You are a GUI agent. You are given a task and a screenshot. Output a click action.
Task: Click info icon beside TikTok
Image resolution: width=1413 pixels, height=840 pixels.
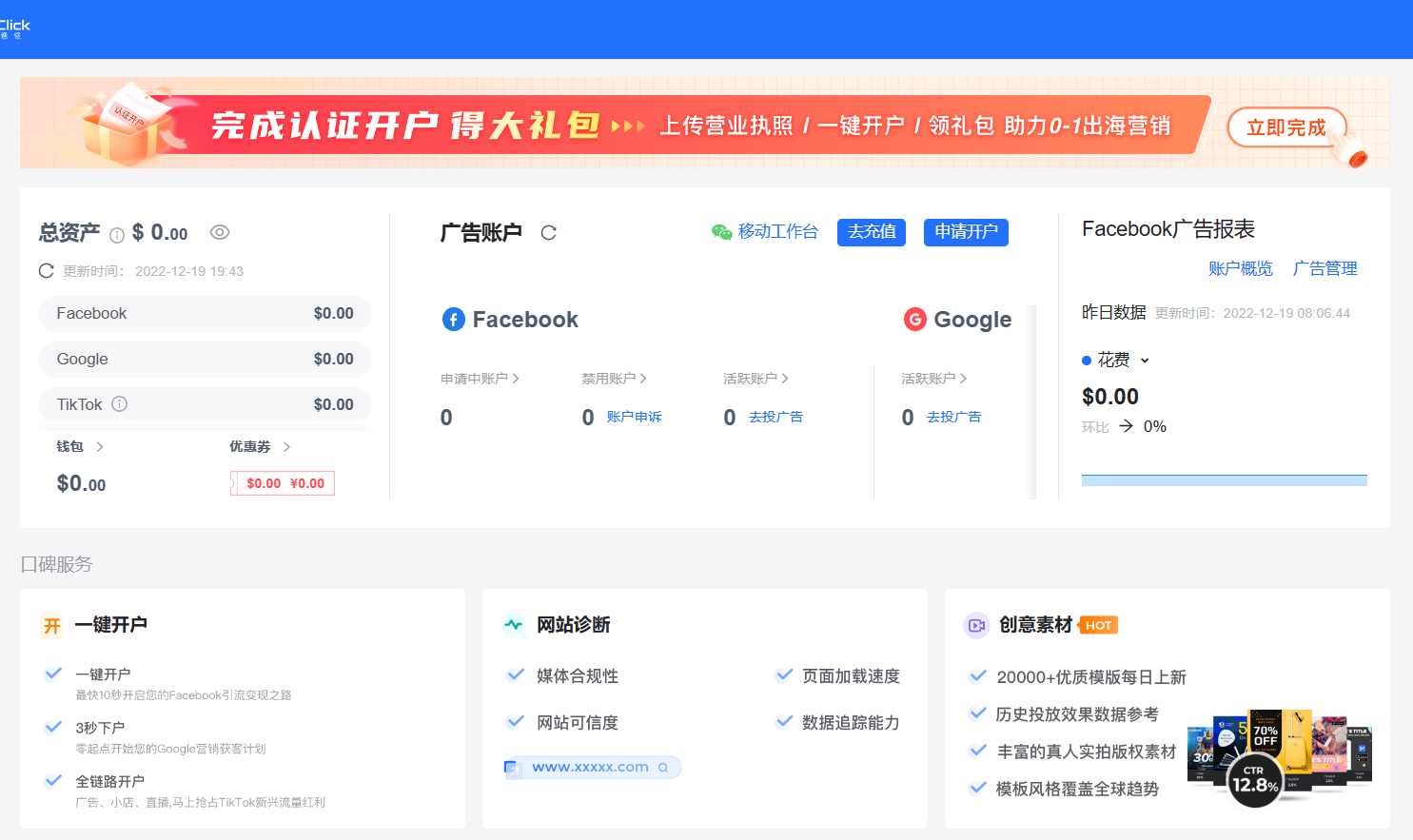(x=119, y=404)
